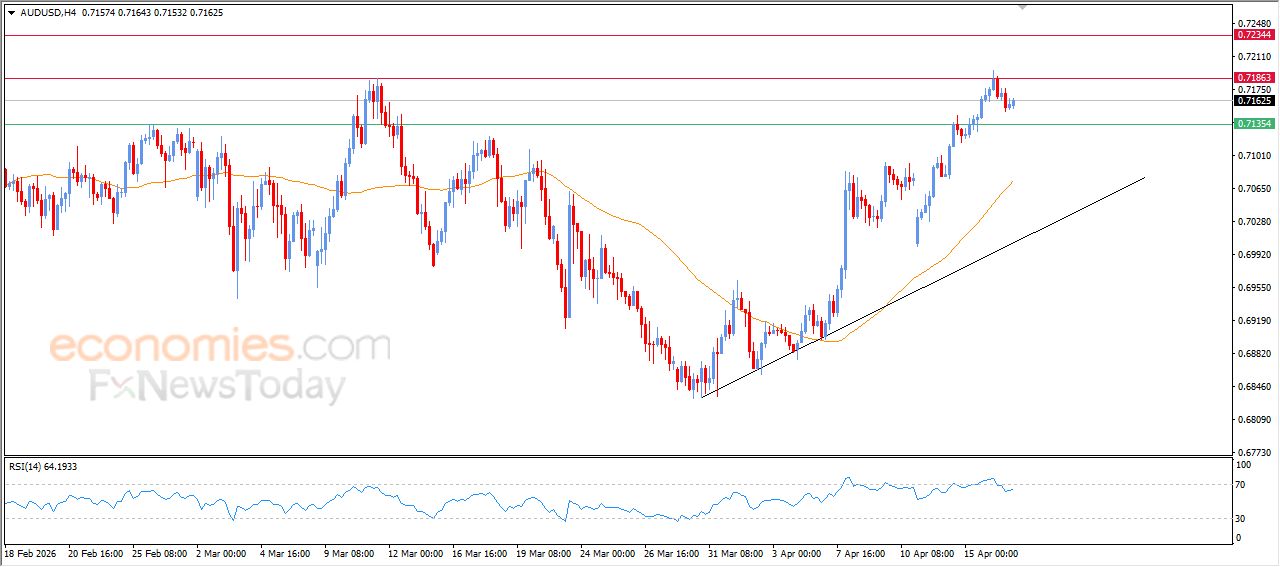Click the RSI 70 level scale label
The width and height of the screenshot is (1280, 567).
[x=1243, y=485]
